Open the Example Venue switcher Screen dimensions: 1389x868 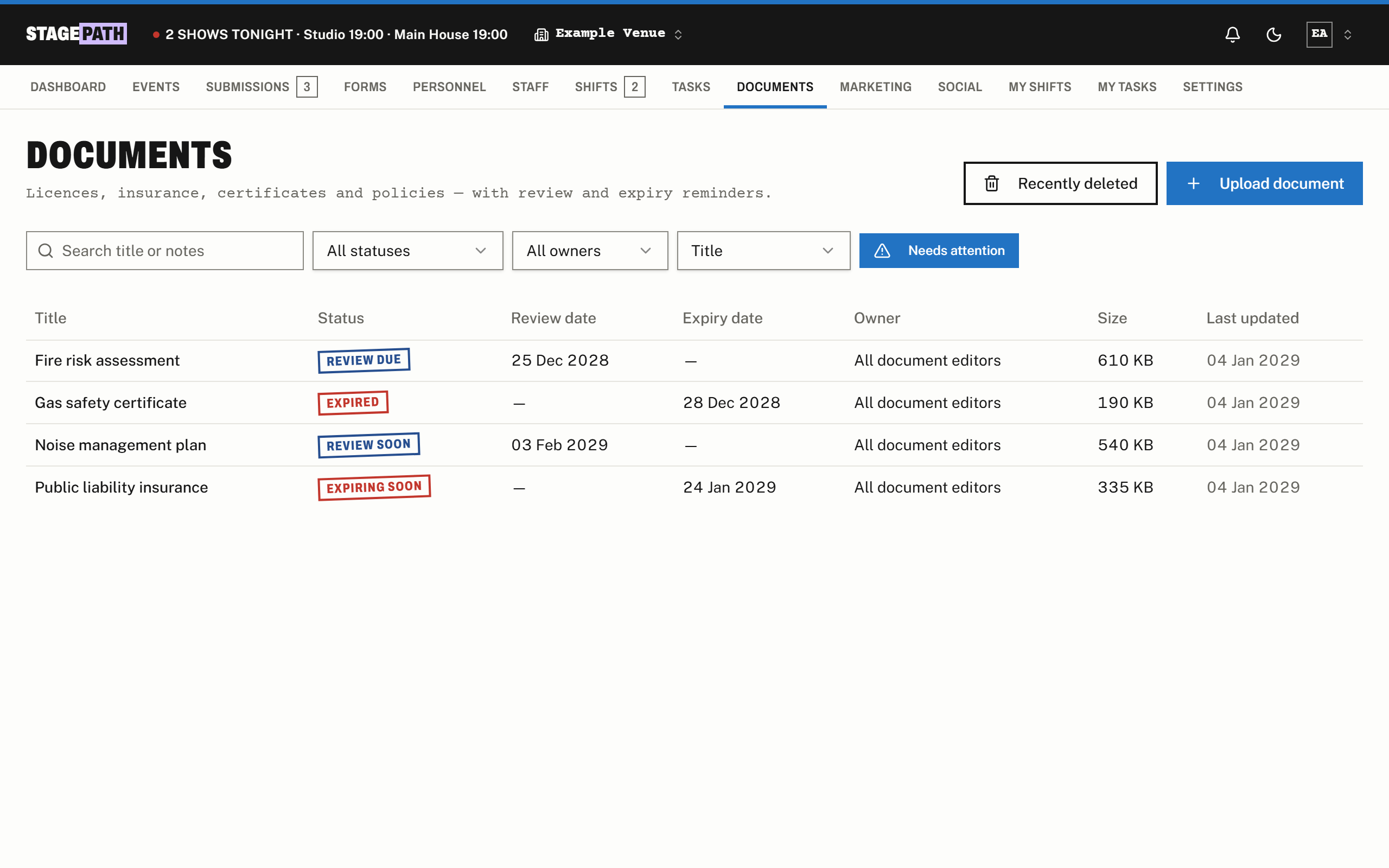609,34
